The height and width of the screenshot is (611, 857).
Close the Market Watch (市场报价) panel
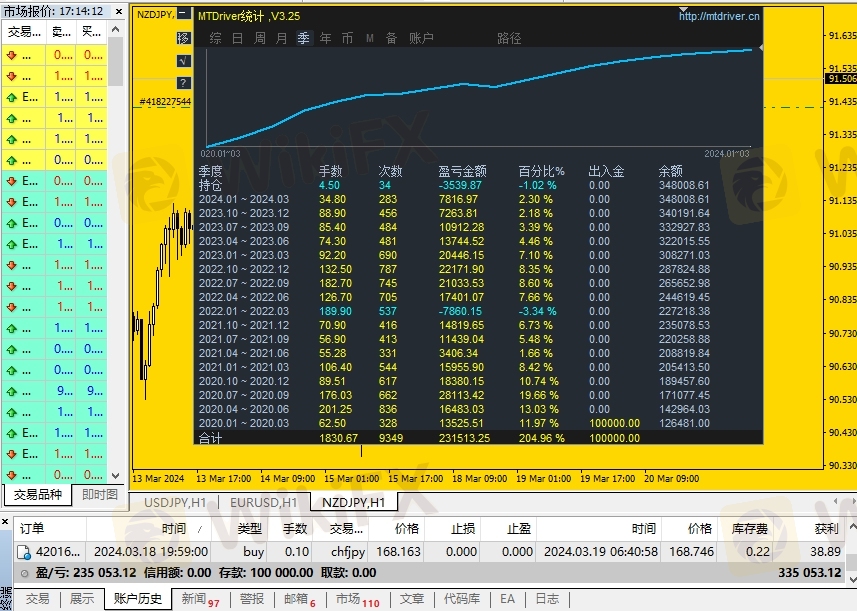coord(119,11)
